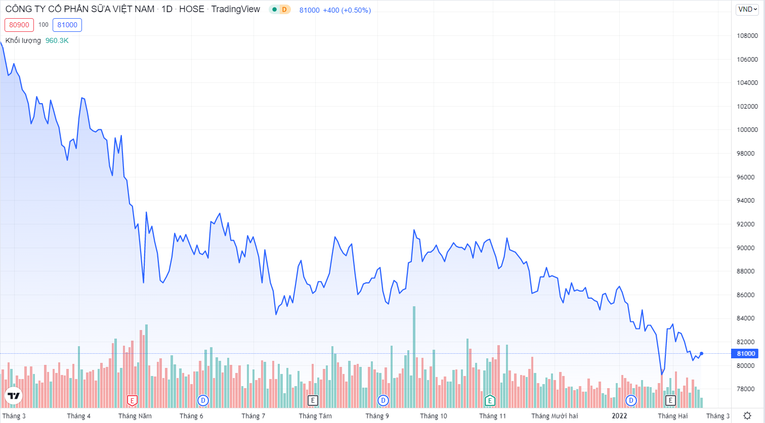The width and height of the screenshot is (765, 423).
Task: Click the highlighted 81000 price-axis label
Action: (x=745, y=353)
